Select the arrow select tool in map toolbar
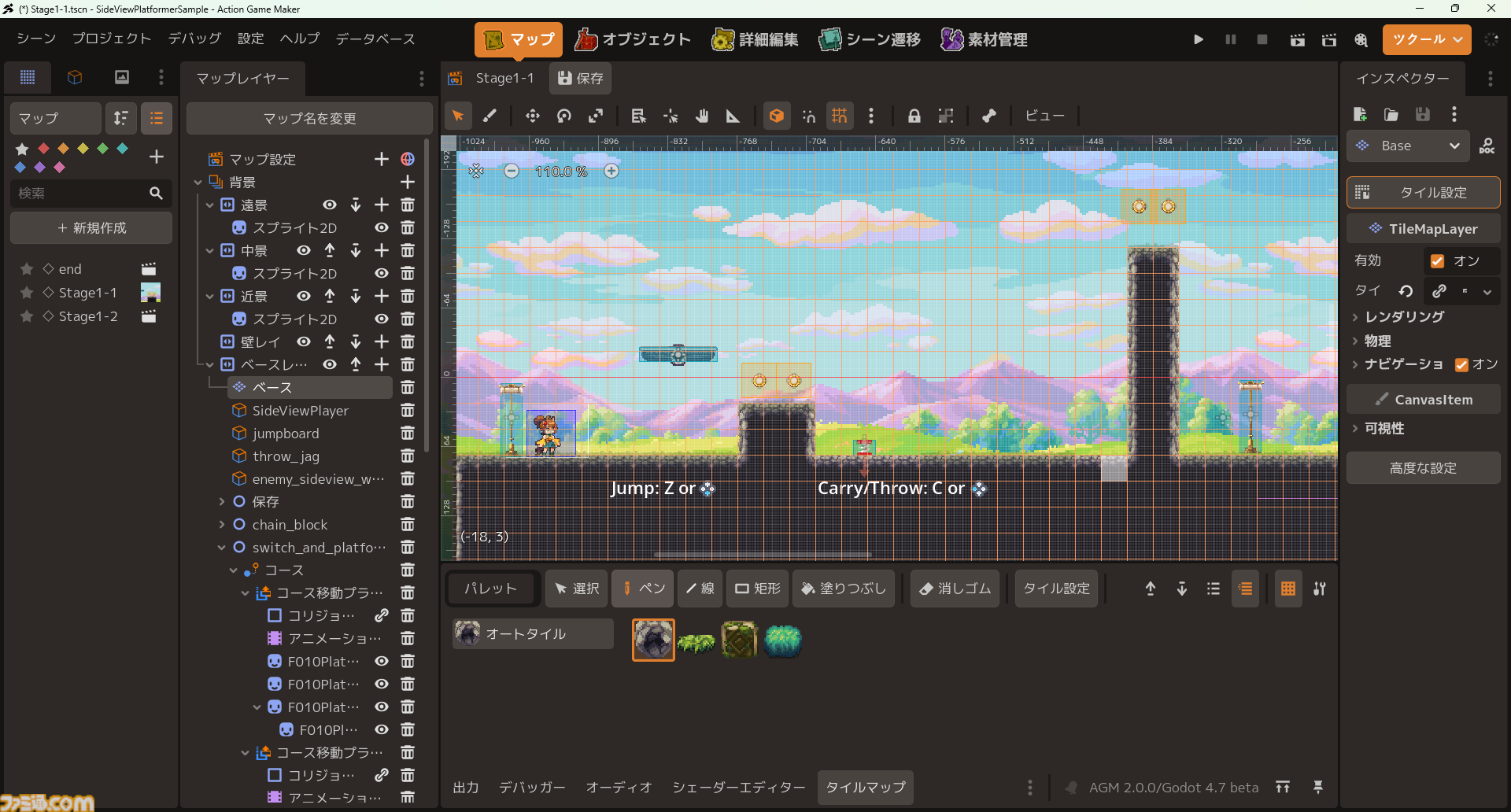Screen dimensions: 1511x812 tap(457, 116)
